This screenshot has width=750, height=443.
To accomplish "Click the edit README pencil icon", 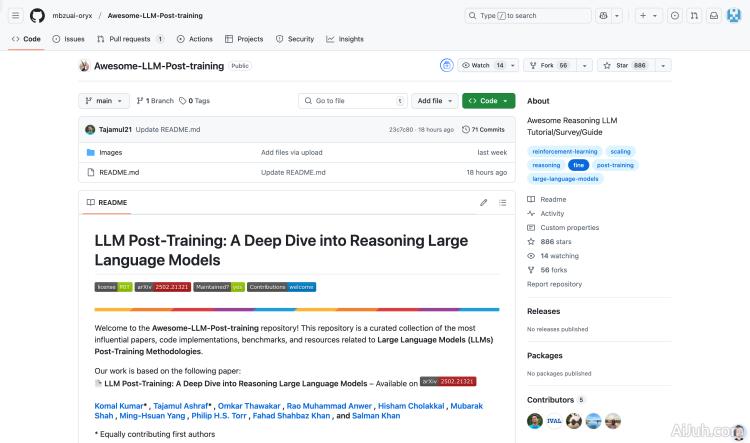I will tap(484, 202).
